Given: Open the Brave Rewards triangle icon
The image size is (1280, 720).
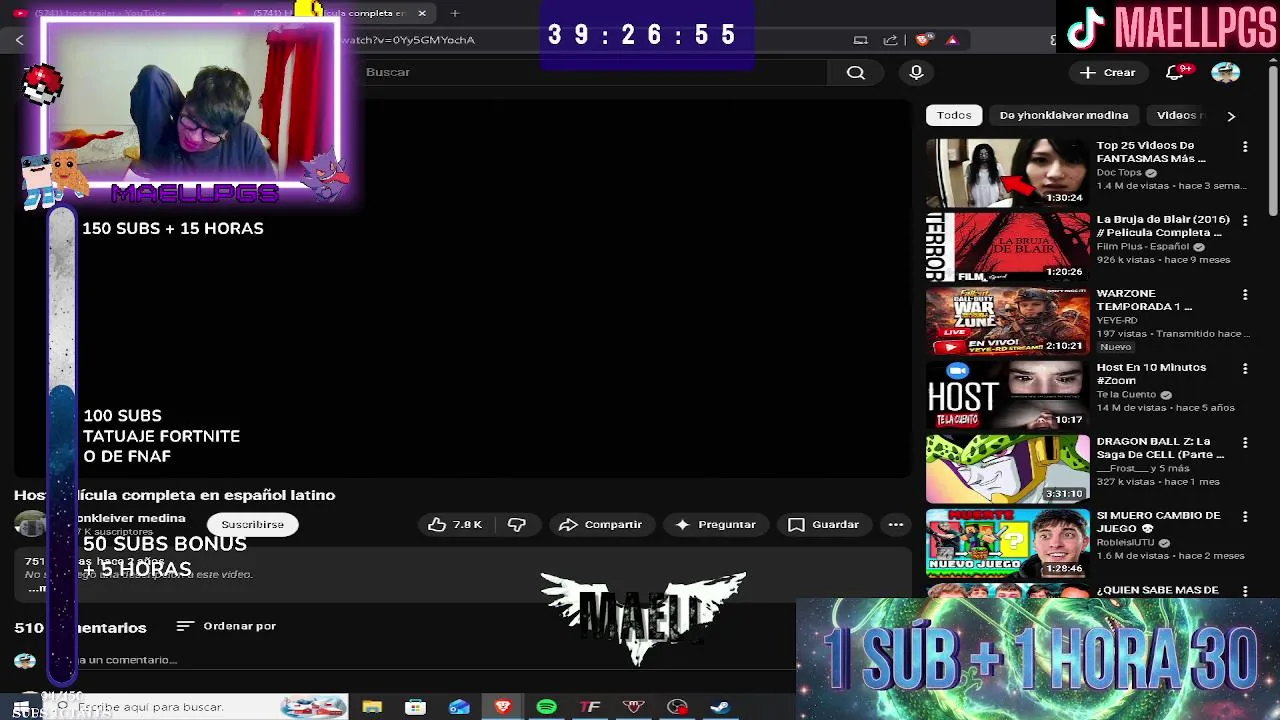Looking at the screenshot, I should click(x=952, y=40).
